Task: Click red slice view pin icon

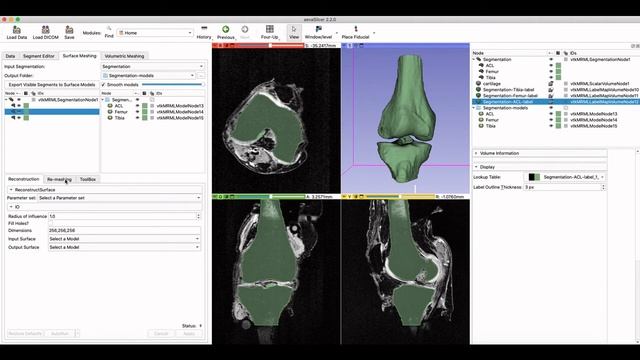Action: click(216, 45)
